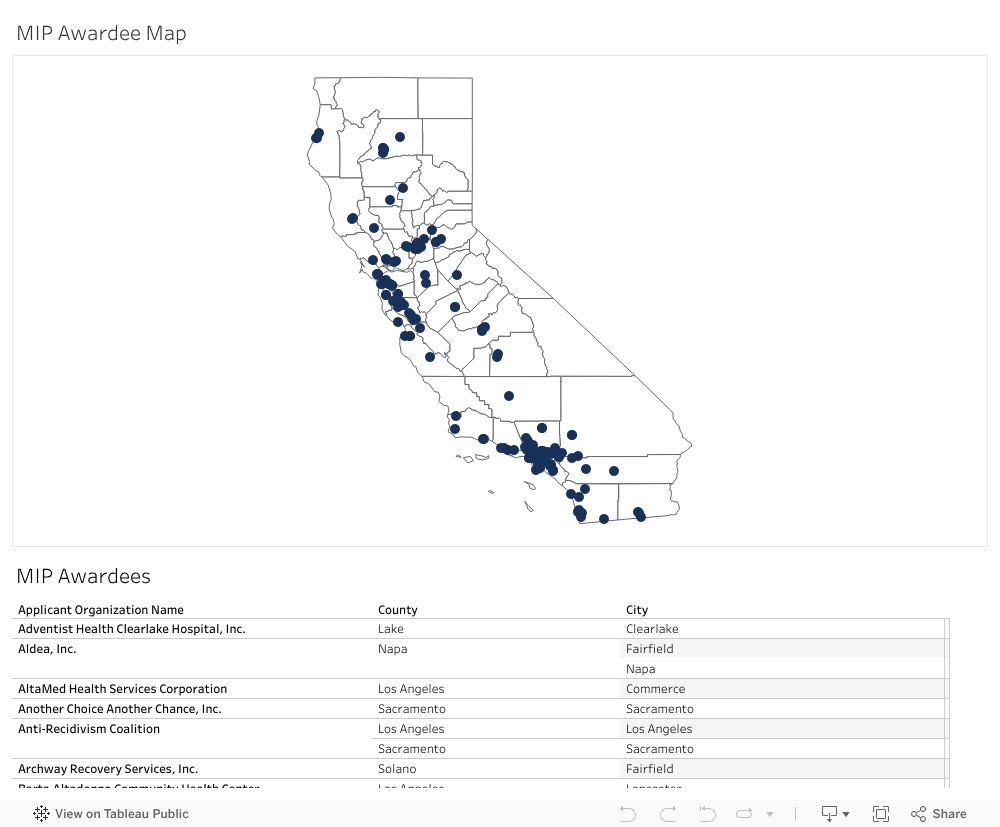1000x827 pixels.
Task: Click the Applicant Organization Name column header
Action: 101,610
